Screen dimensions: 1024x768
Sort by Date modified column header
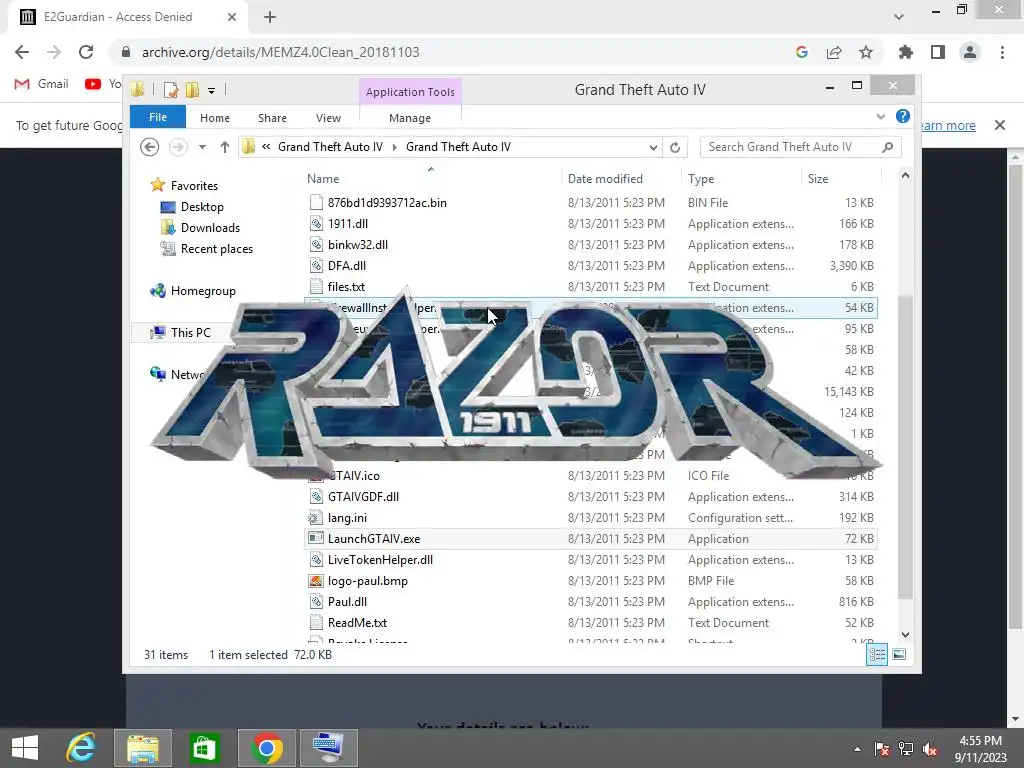605,179
